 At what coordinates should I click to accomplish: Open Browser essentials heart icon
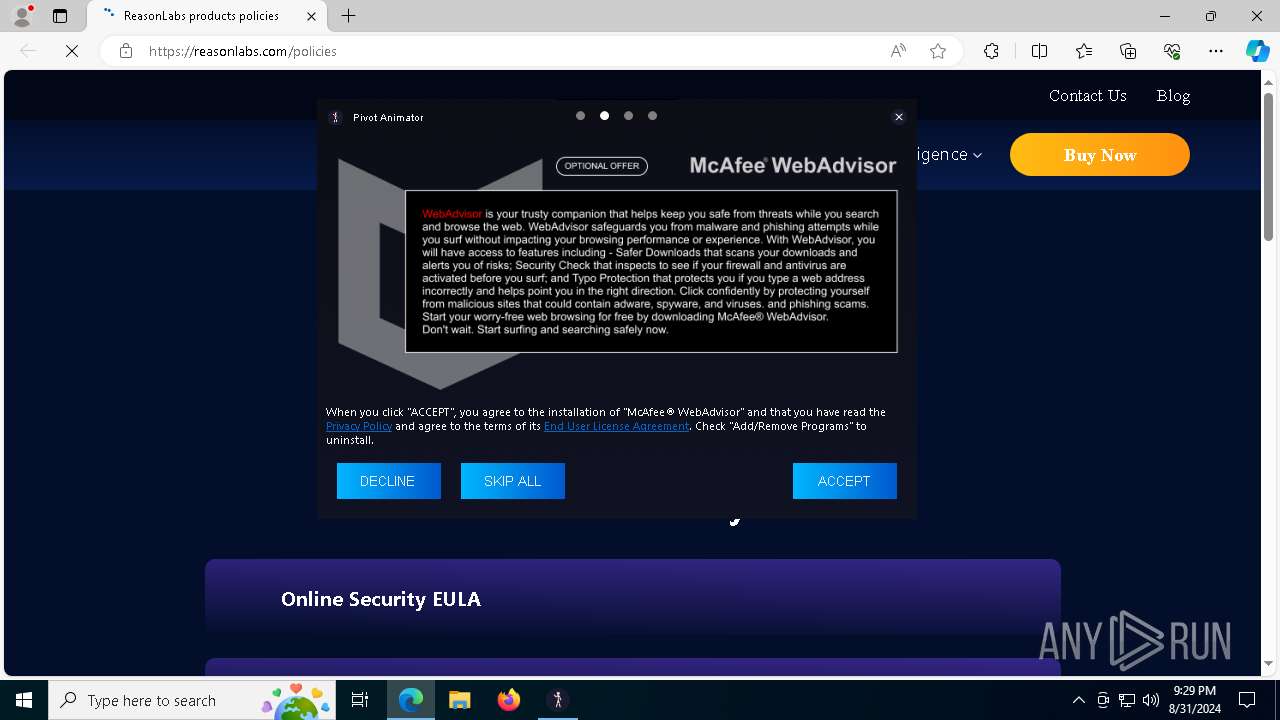(x=1172, y=51)
